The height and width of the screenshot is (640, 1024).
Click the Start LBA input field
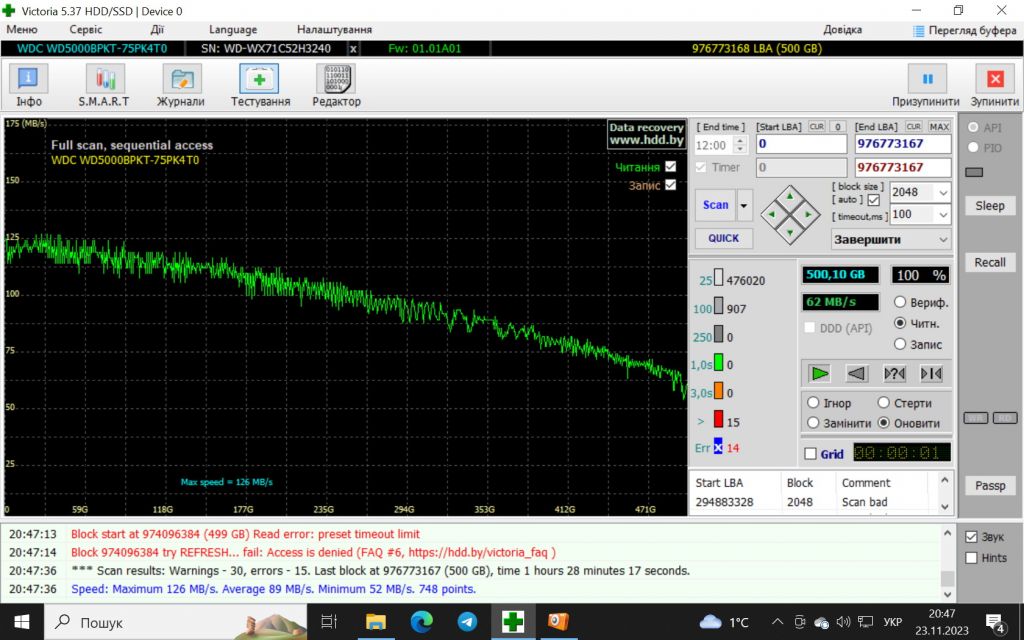(801, 144)
